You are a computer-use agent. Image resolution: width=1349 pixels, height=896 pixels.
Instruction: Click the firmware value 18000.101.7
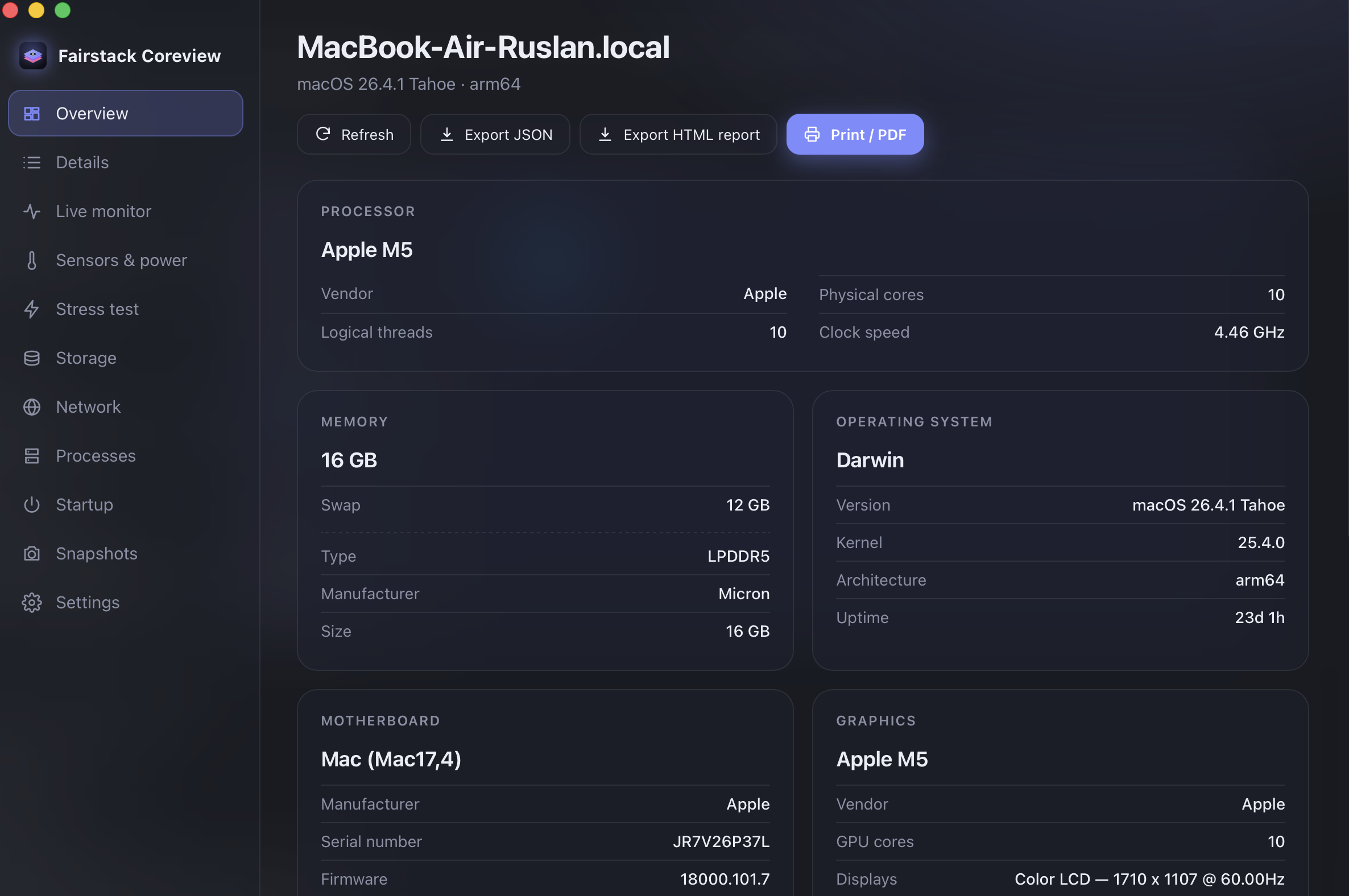point(725,879)
